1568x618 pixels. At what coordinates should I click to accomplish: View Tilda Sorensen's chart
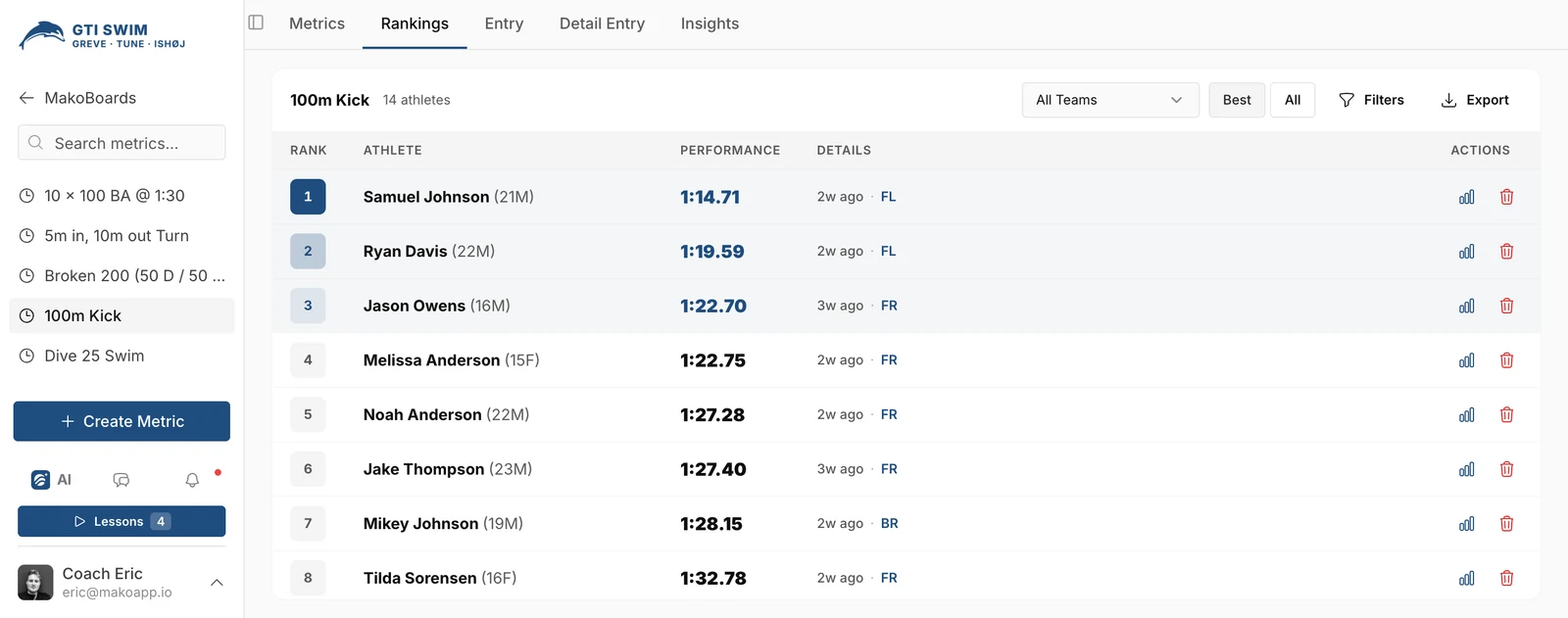(1466, 578)
